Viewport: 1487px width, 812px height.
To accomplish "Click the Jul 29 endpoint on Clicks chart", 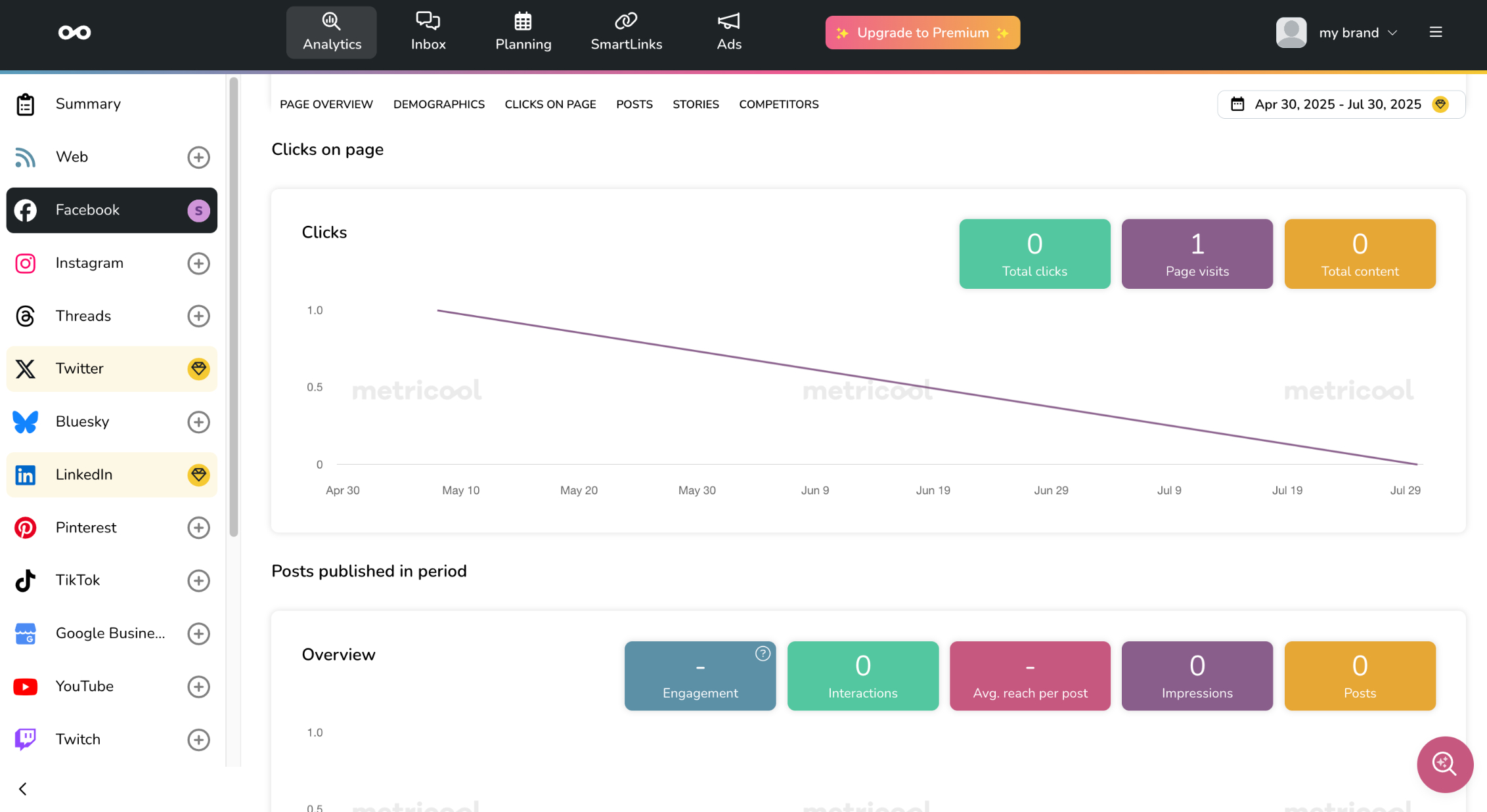I will [1417, 464].
